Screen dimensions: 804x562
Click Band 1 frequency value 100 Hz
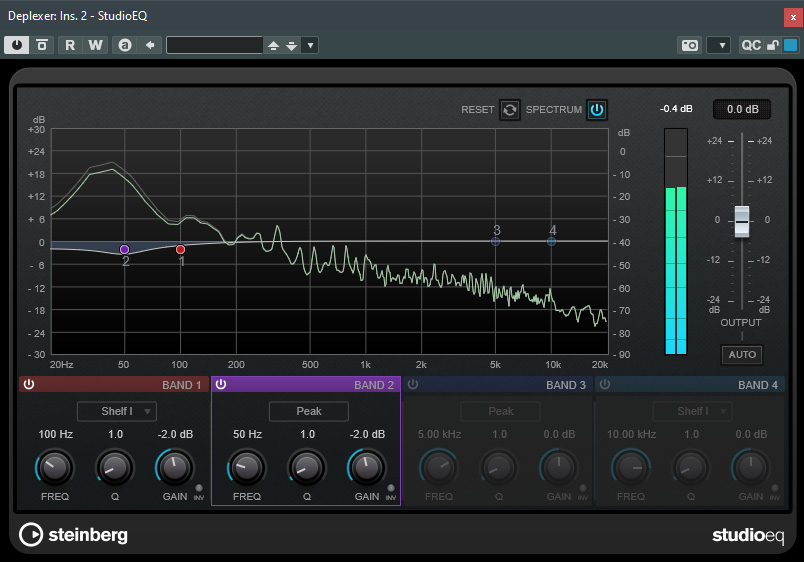point(55,434)
